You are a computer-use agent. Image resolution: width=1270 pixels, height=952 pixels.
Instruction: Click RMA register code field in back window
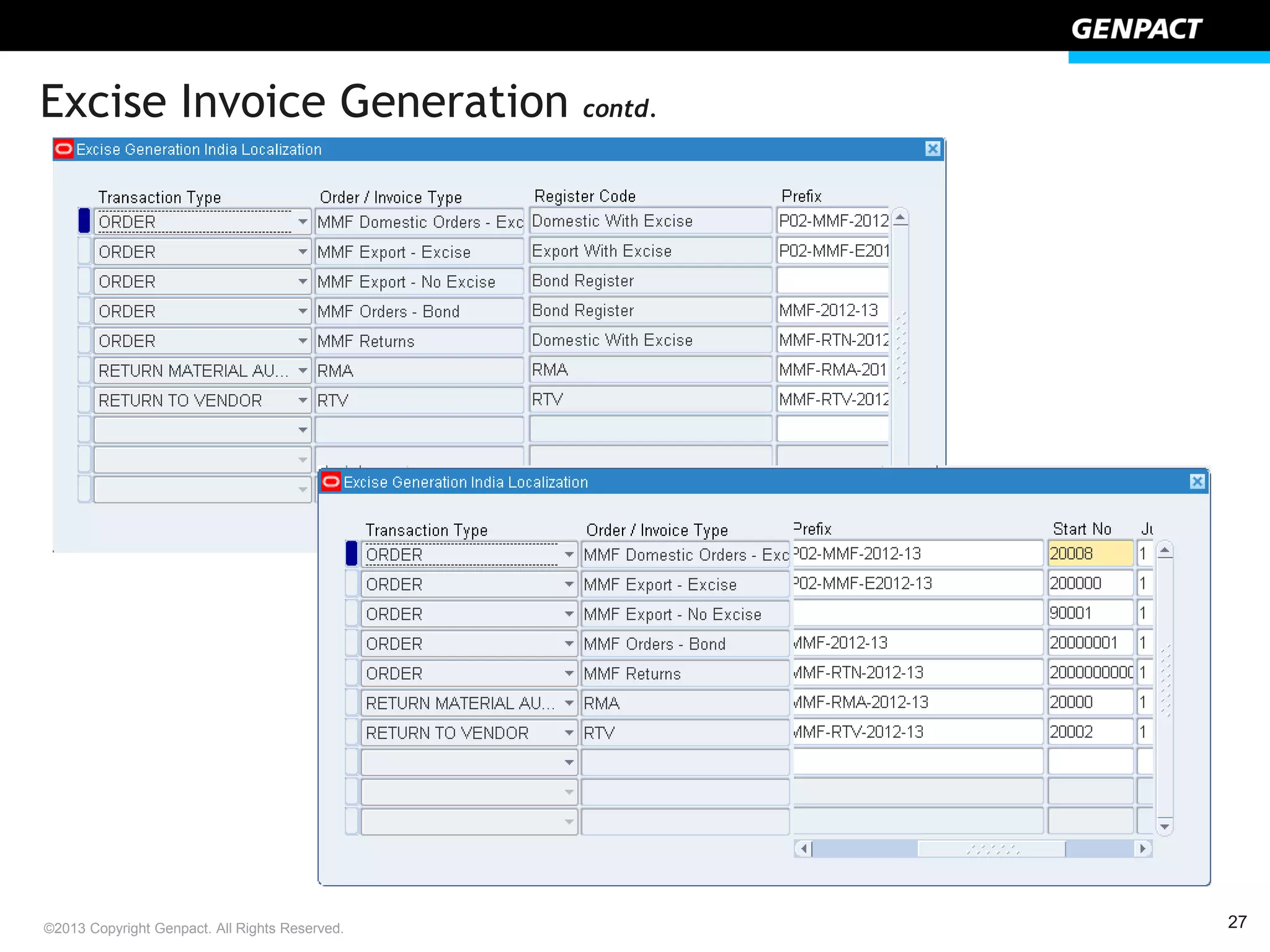tap(651, 369)
